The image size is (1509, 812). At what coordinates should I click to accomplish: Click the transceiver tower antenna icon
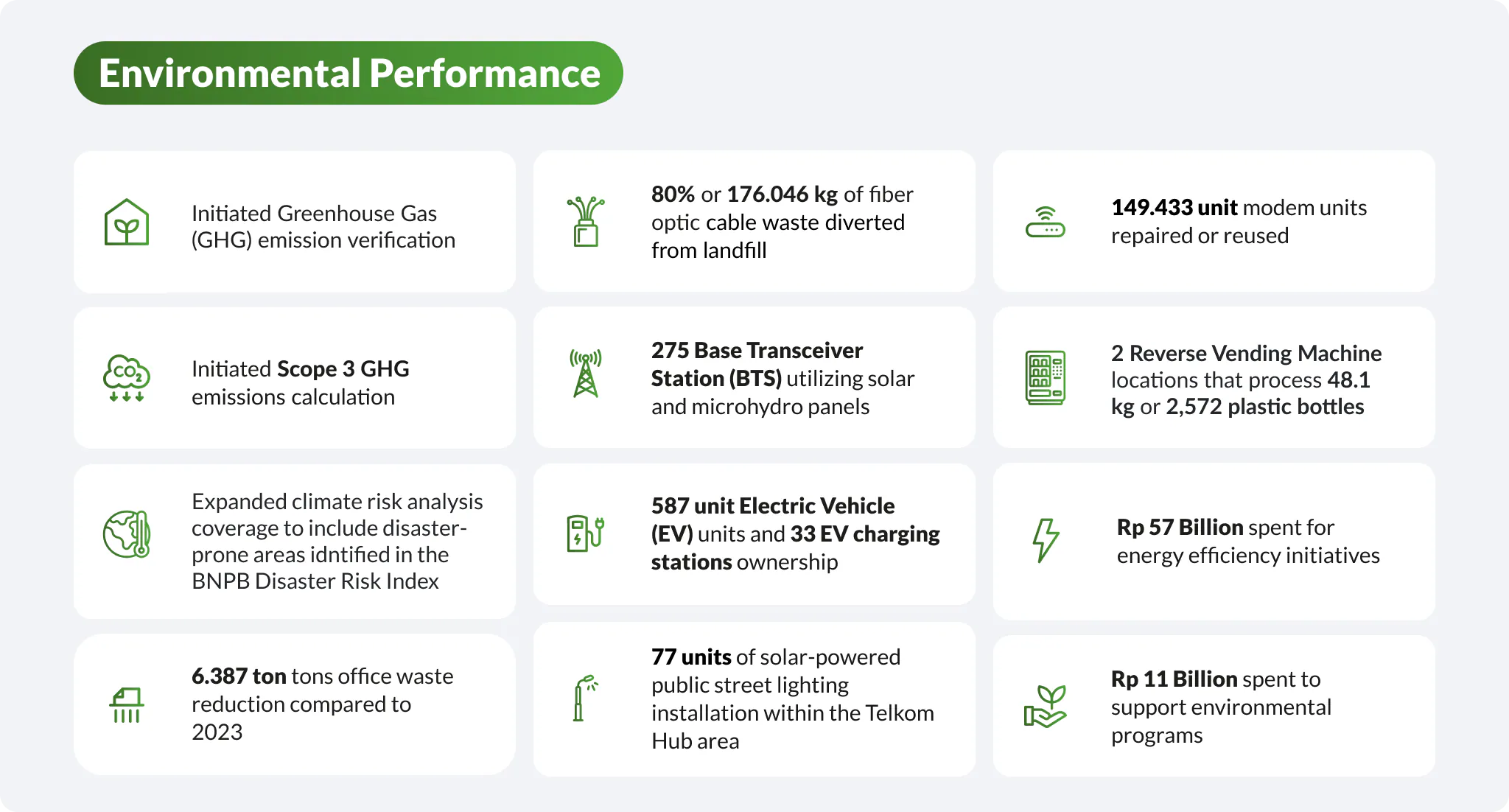pos(586,374)
